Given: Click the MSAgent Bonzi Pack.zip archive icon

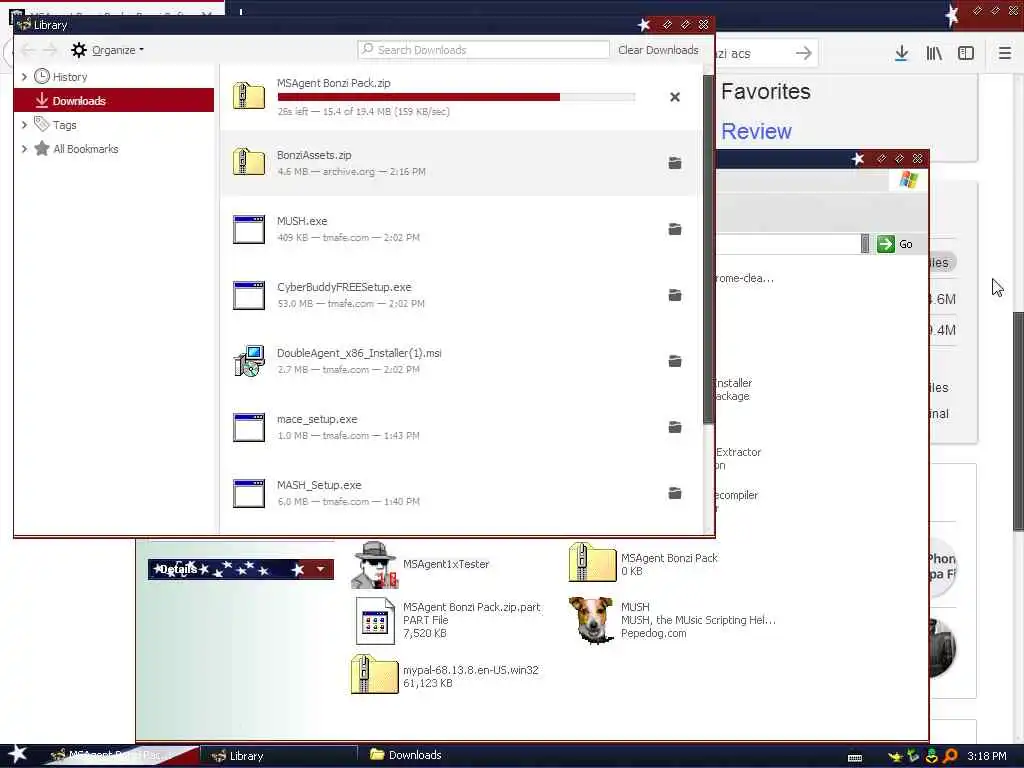Looking at the screenshot, I should point(249,95).
